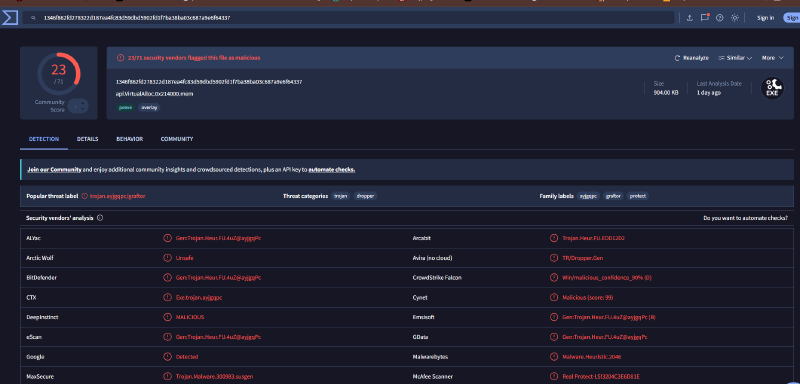This screenshot has width=800, height=384.
Task: Click the alert icon in the Google row
Action: (x=167, y=357)
